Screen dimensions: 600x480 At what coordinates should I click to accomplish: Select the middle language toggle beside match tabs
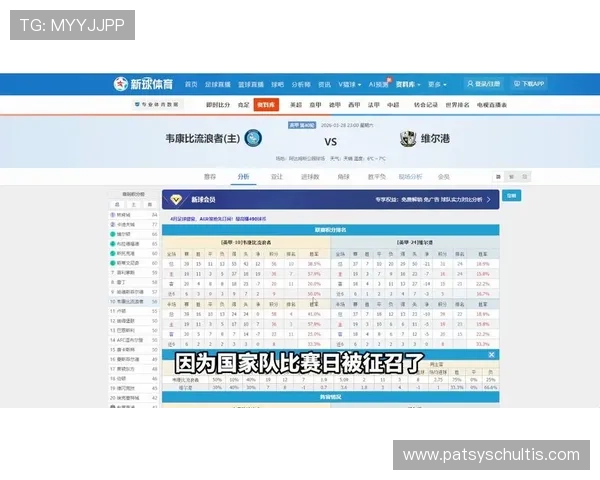tap(511, 176)
